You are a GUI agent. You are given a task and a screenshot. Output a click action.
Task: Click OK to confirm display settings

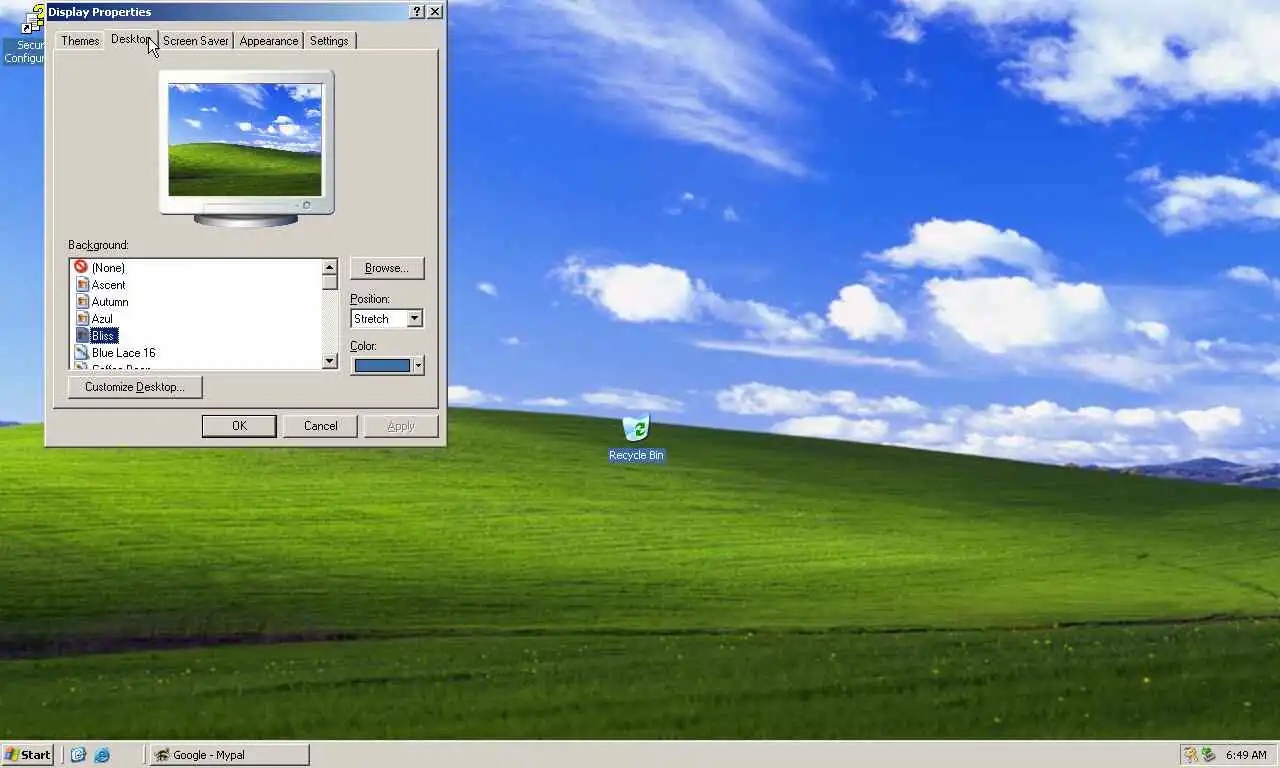point(239,426)
